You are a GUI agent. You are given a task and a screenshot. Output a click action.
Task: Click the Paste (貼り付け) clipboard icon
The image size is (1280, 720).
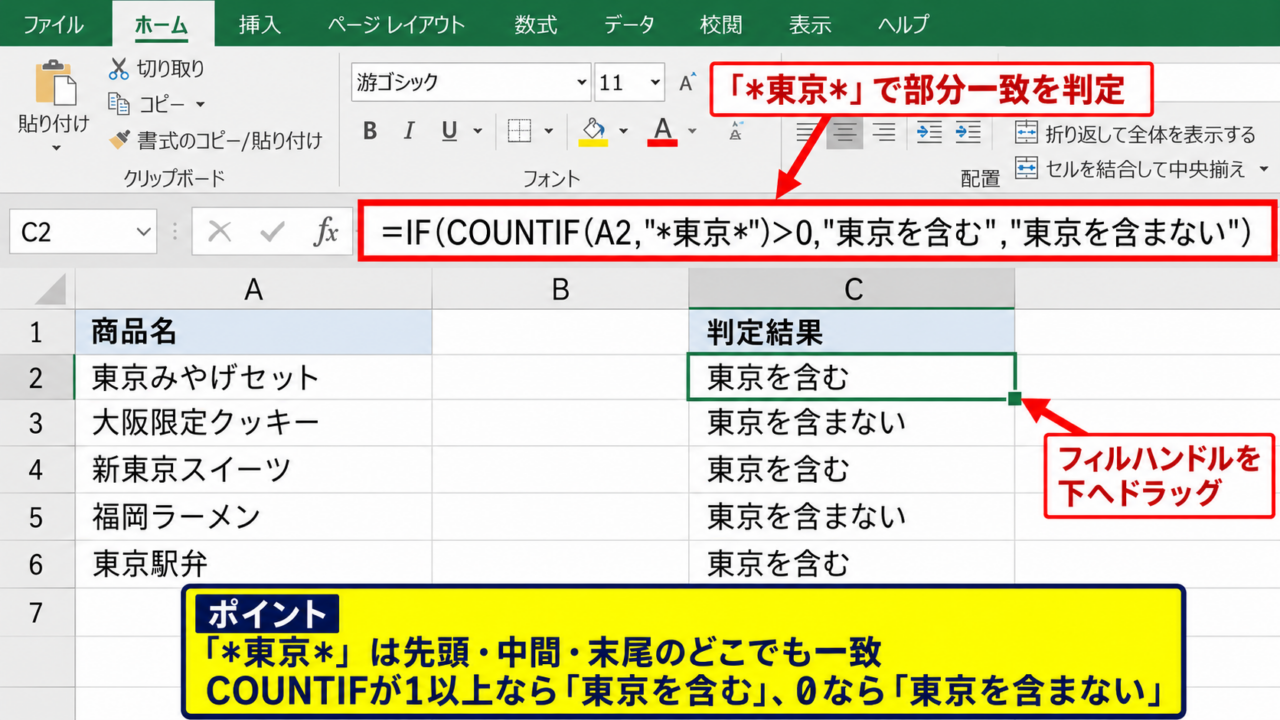56,83
